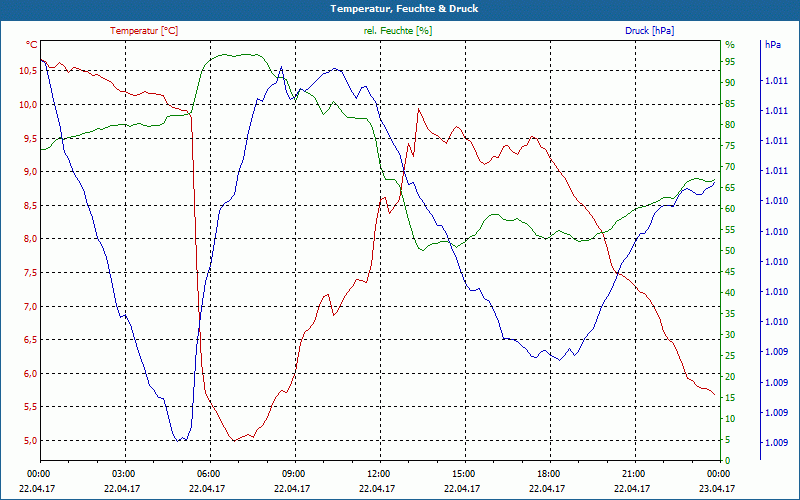Viewport: 800px width, 500px height.
Task: Click the 50 tick on the green humidity axis
Action: pos(730,251)
